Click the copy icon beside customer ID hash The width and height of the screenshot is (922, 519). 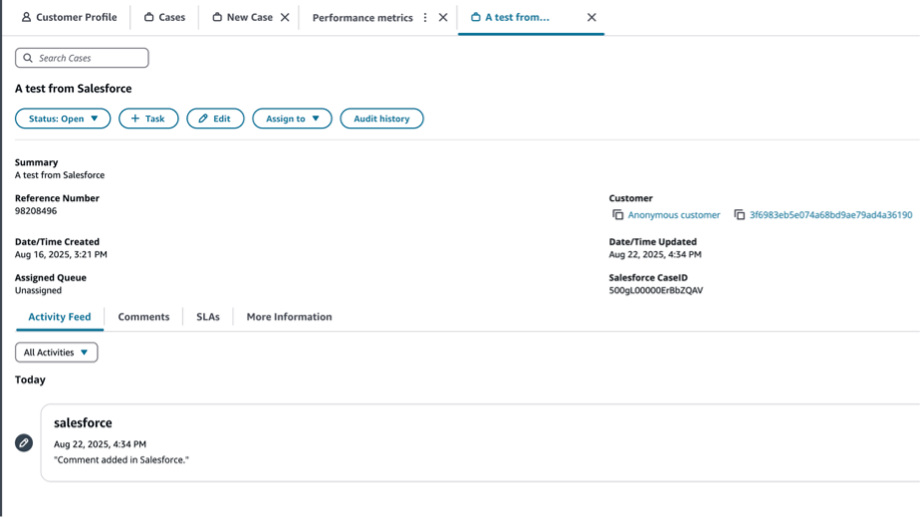click(x=739, y=215)
